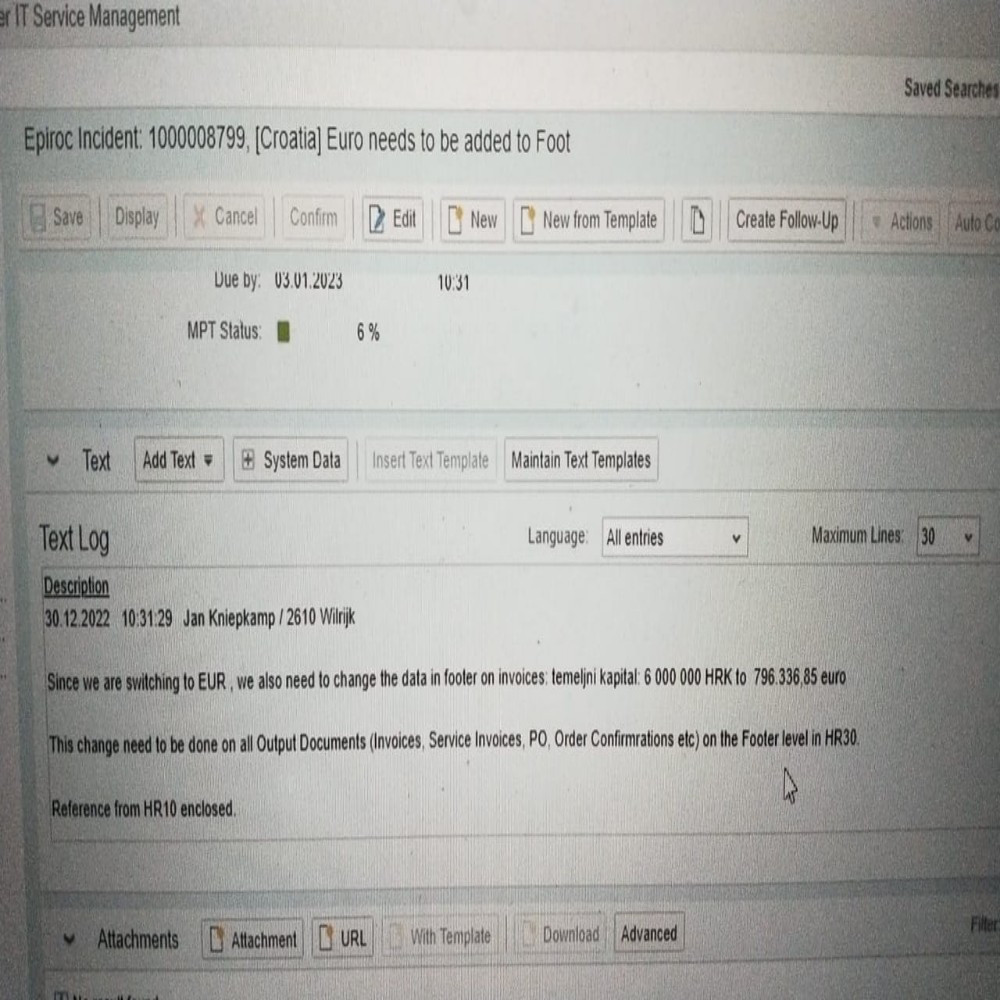Switch the incident to Display mode
The image size is (1000, 1000).
tap(137, 217)
